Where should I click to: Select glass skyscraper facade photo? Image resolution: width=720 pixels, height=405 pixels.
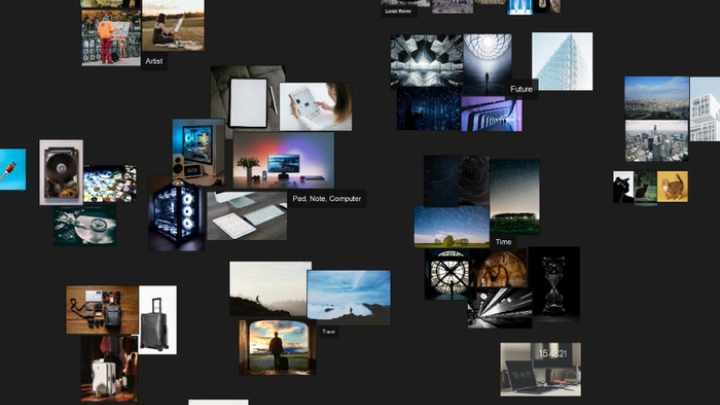tap(562, 62)
